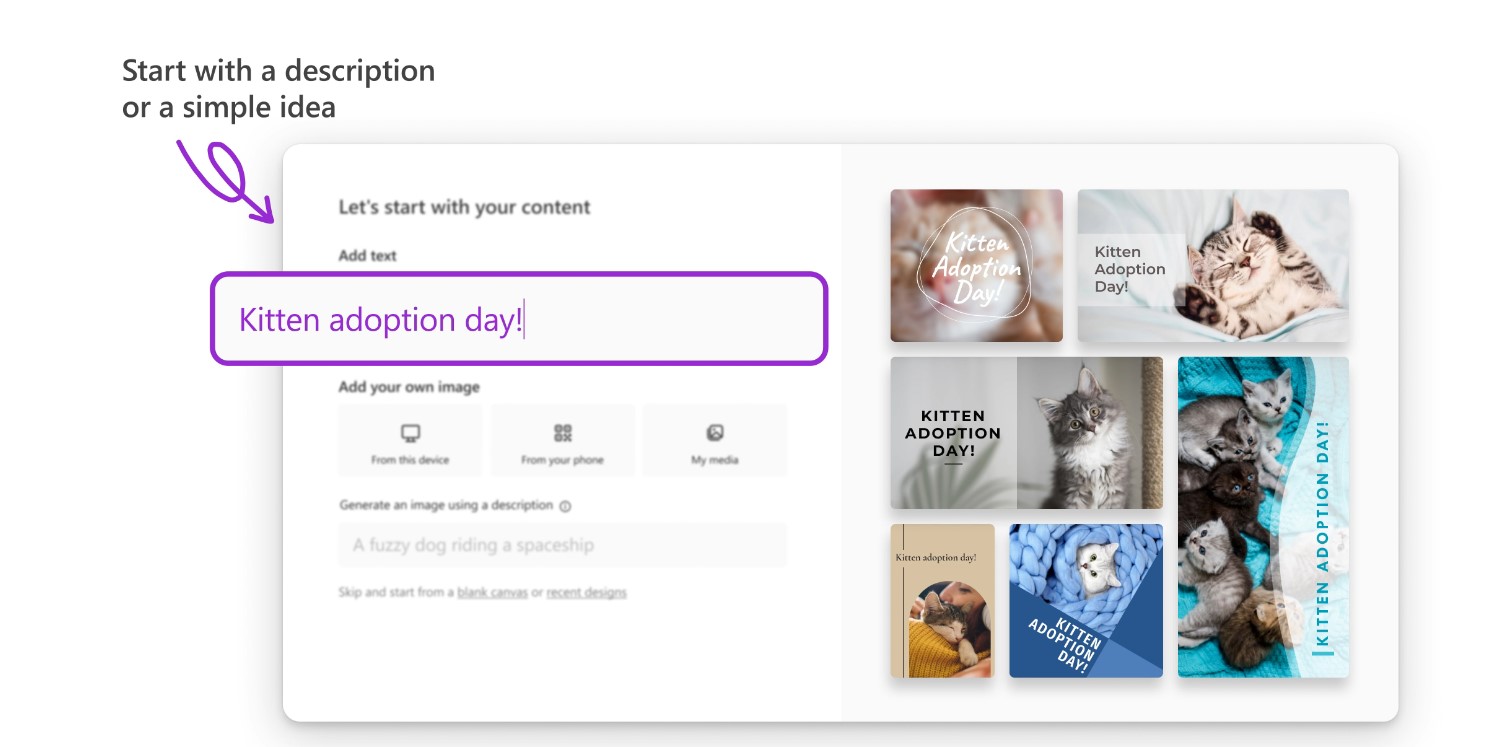Click the A fuzzy dog riding a spaceship field
1510x747 pixels.
pos(562,545)
